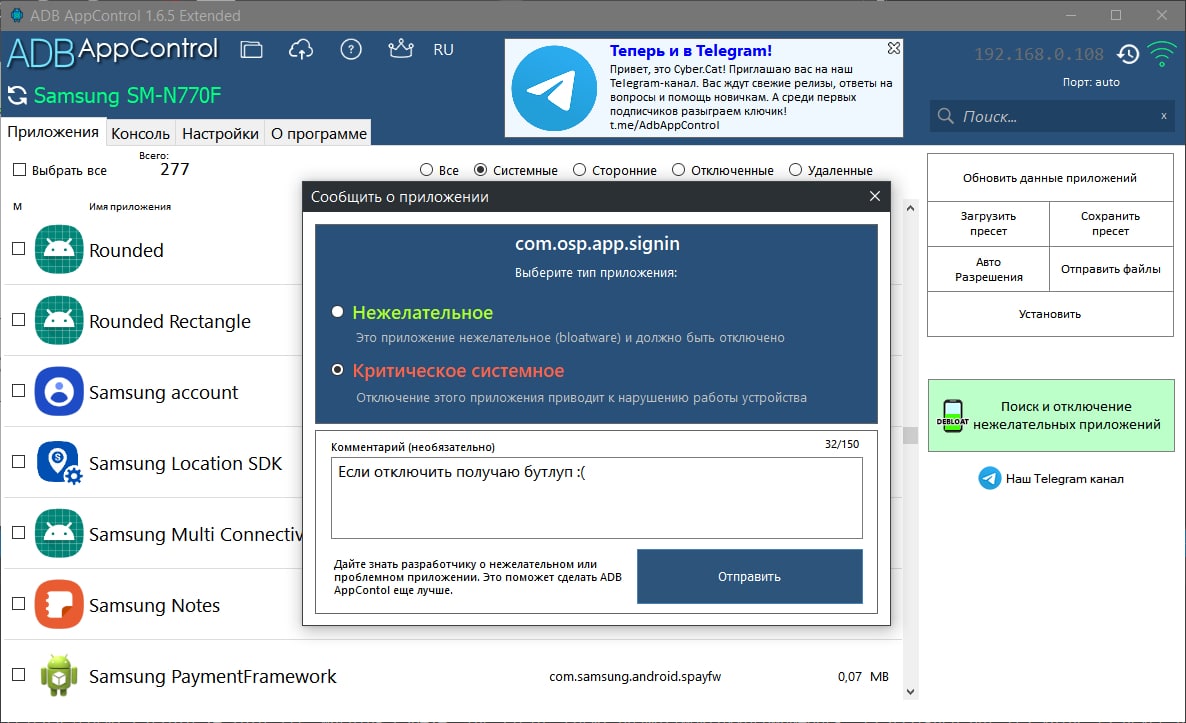The image size is (1186, 723).
Task: Check the box for Samsung Multi Connectivity
Action: tap(19, 533)
